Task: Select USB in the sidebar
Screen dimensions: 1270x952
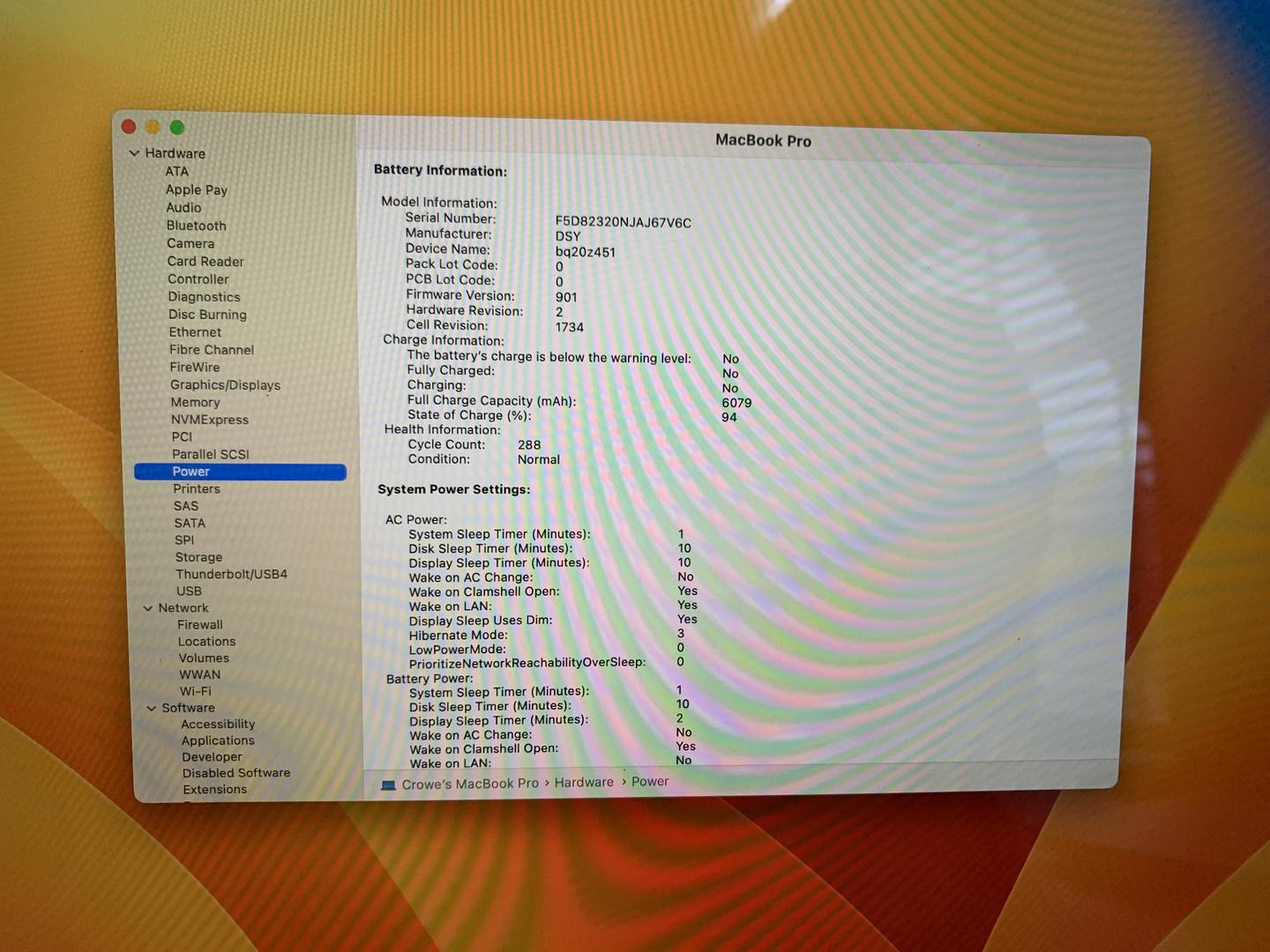Action: [190, 591]
